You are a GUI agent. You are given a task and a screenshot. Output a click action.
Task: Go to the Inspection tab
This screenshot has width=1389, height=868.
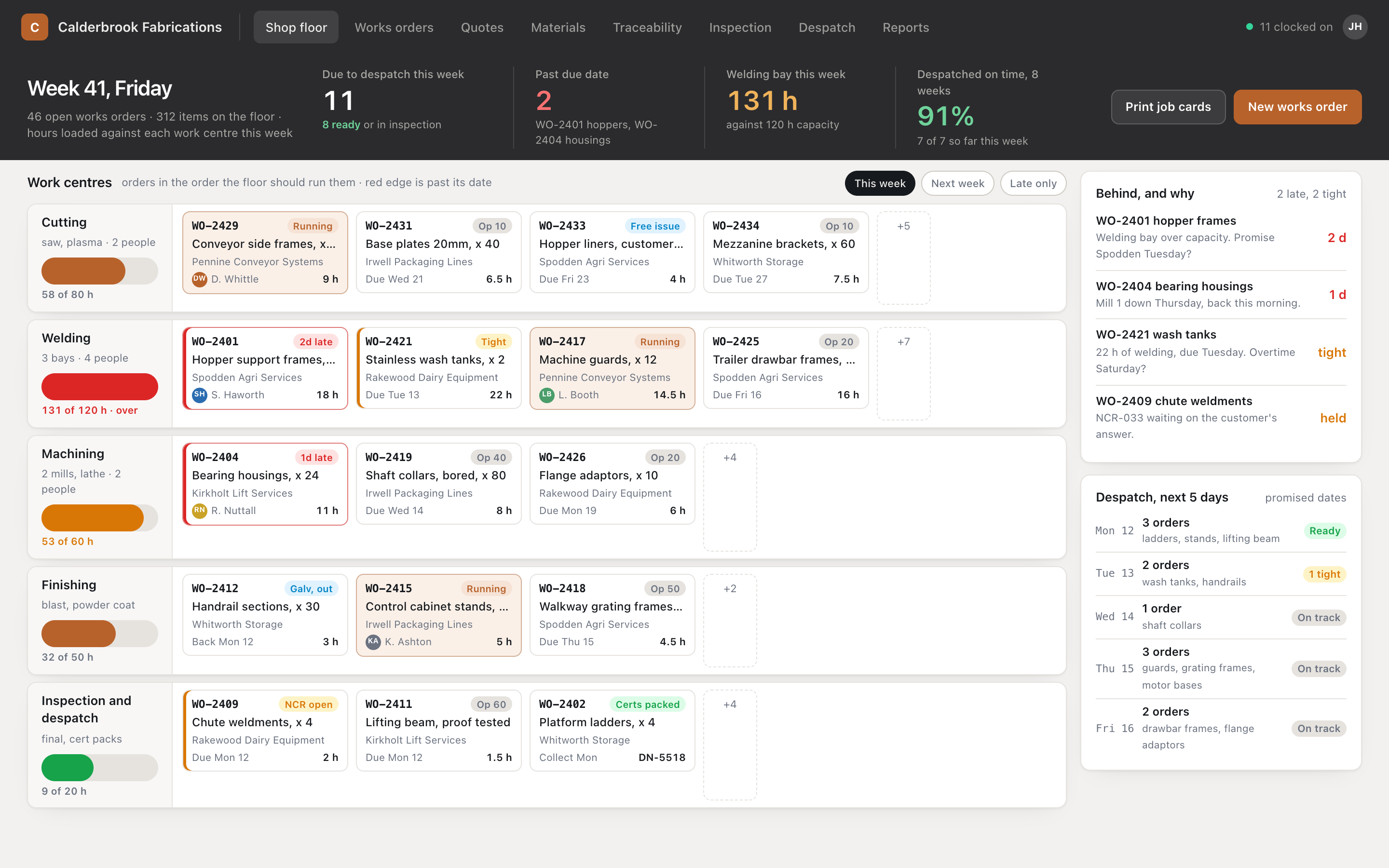coord(740,27)
